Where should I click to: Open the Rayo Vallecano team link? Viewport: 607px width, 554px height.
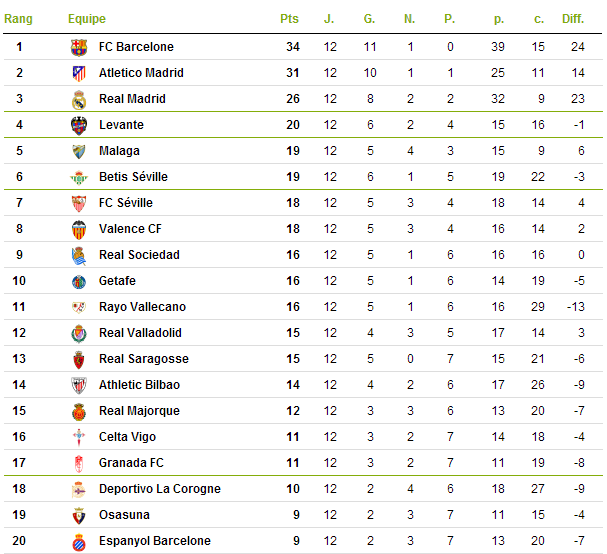click(x=142, y=307)
